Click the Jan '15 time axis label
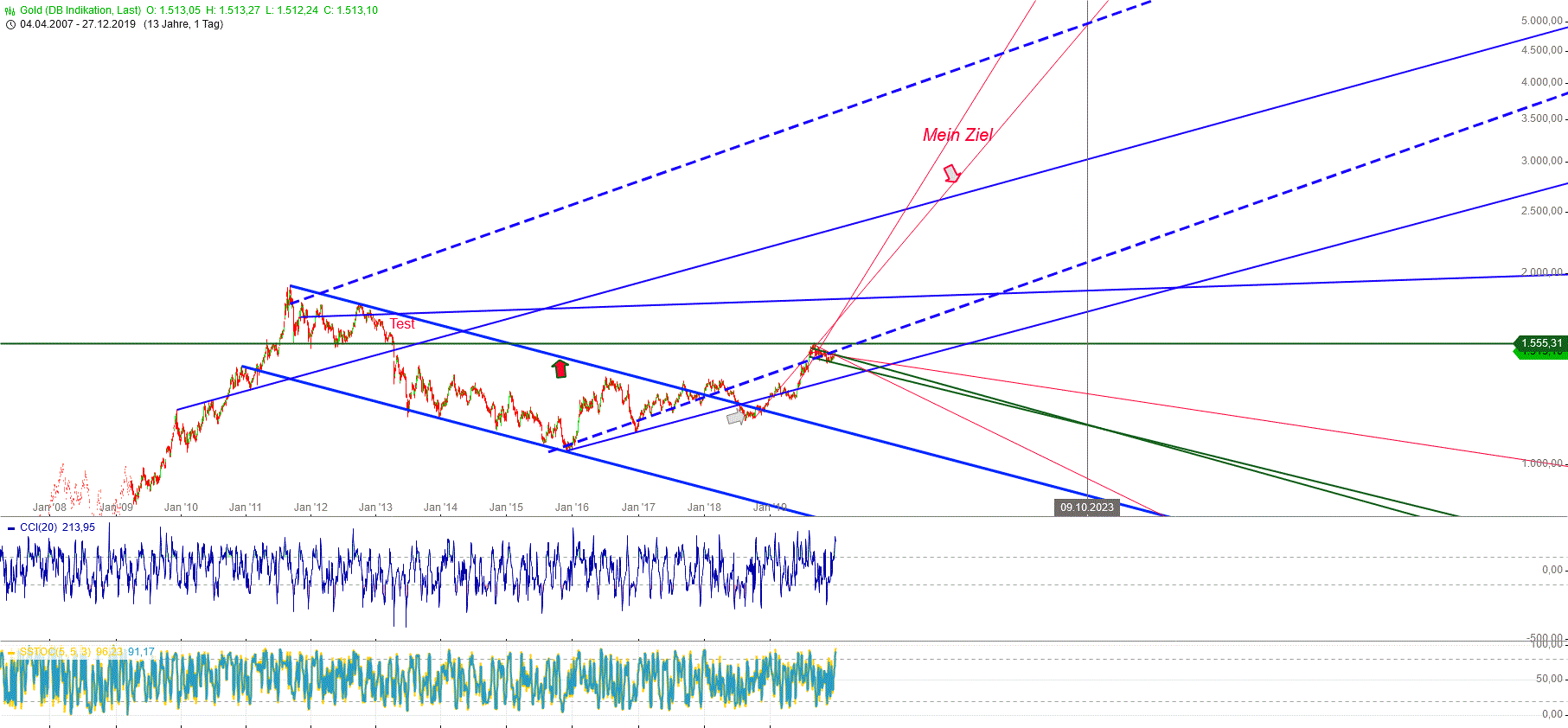Image resolution: width=1568 pixels, height=728 pixels. 506,508
